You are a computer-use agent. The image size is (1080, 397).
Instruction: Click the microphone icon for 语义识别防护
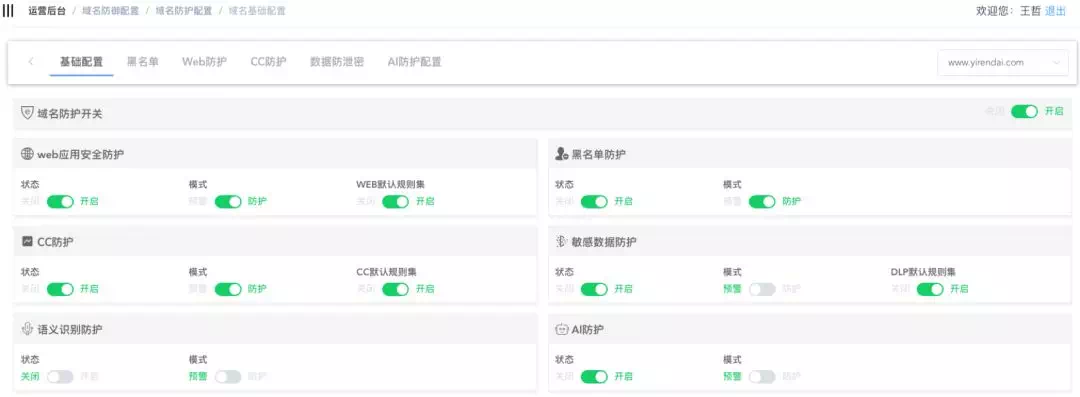pos(28,329)
